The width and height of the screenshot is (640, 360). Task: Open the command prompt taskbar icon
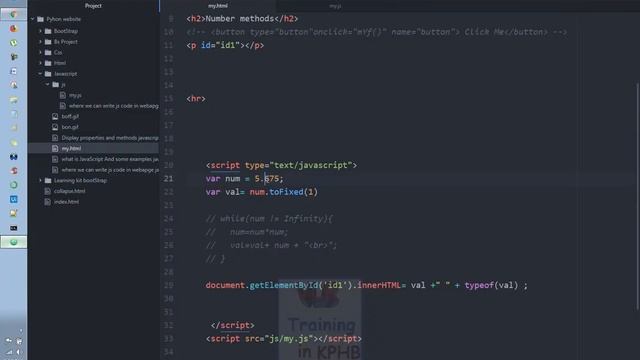pyautogui.click(x=13, y=228)
